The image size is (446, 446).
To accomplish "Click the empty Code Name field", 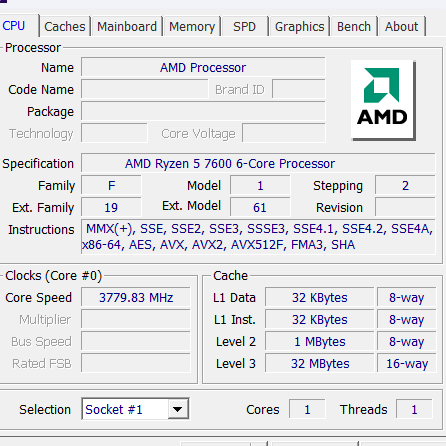I will pyautogui.click(x=145, y=89).
